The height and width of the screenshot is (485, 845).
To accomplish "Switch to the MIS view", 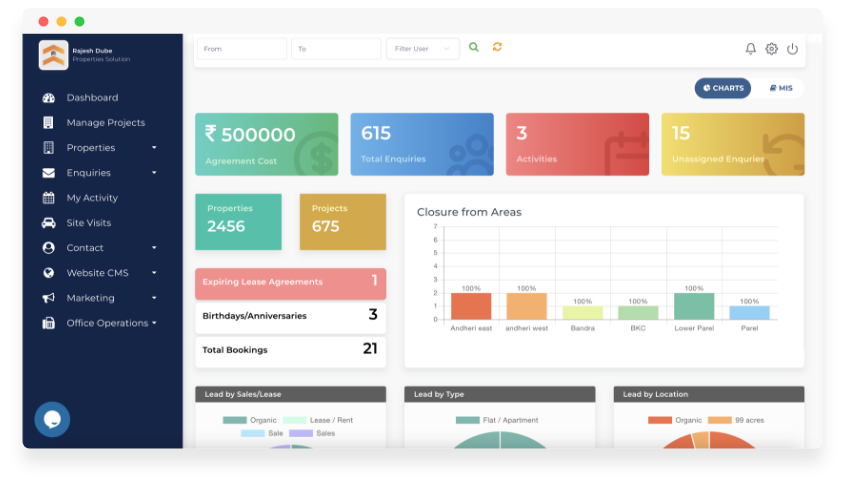I will [x=780, y=88].
